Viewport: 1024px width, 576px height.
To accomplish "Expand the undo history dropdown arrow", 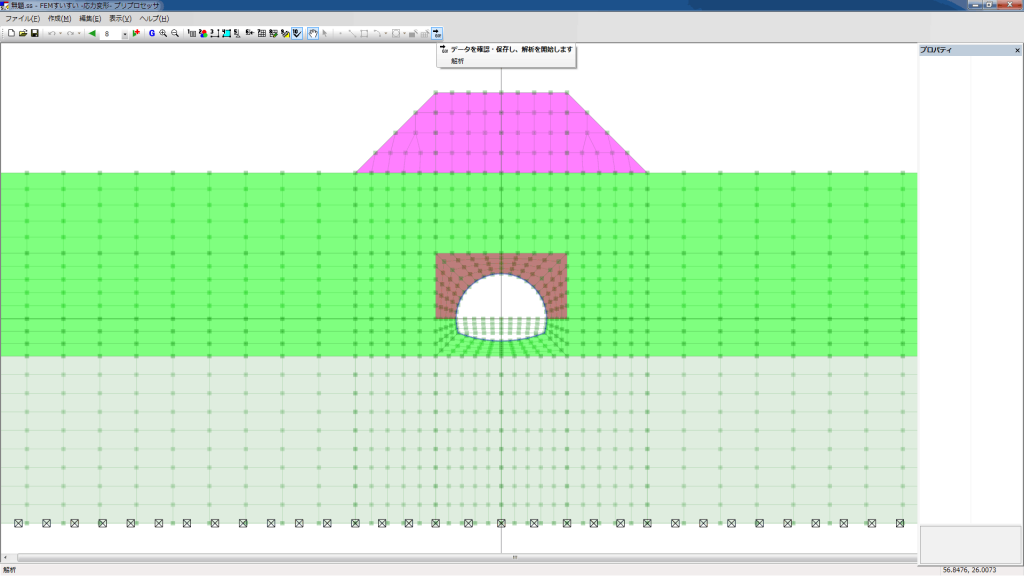I will pyautogui.click(x=61, y=33).
